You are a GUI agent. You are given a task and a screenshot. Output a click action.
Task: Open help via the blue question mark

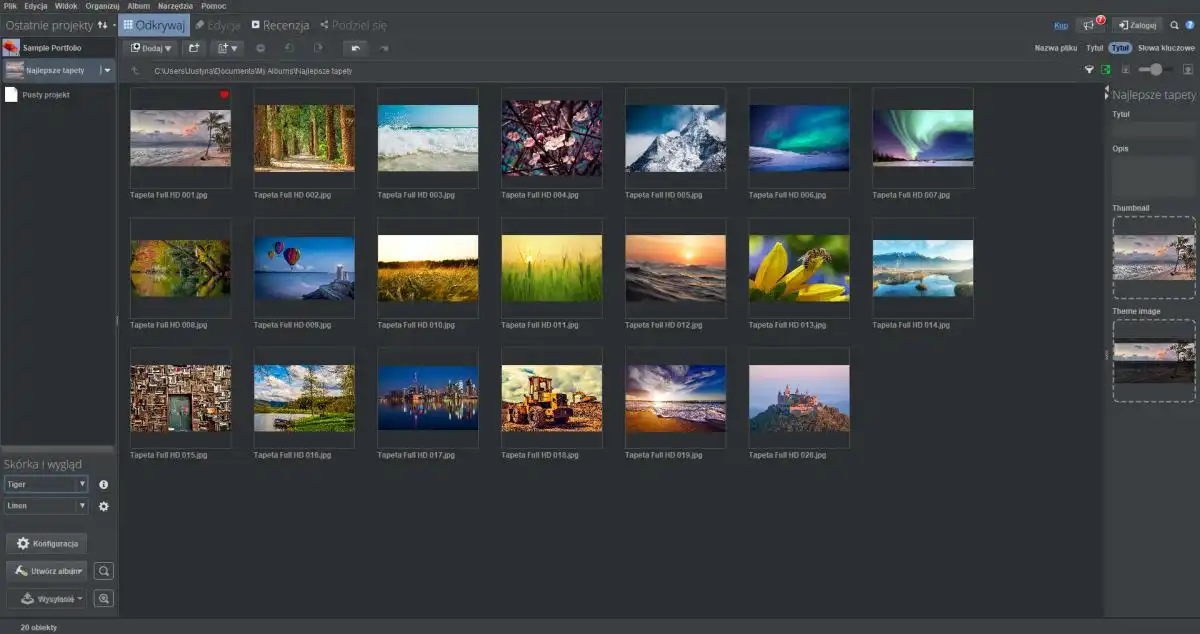tap(1189, 25)
